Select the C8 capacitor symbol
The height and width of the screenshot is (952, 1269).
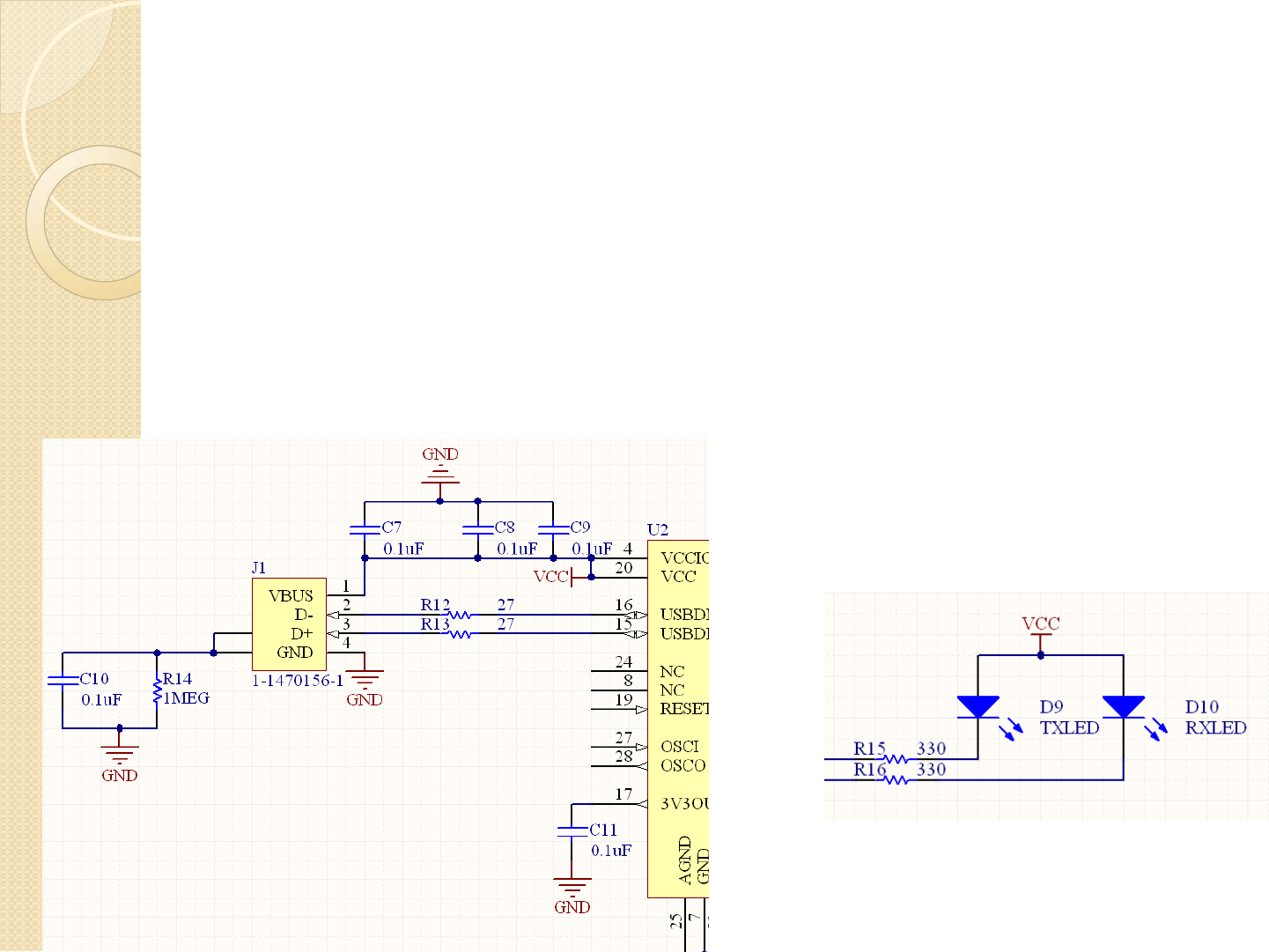pos(477,530)
